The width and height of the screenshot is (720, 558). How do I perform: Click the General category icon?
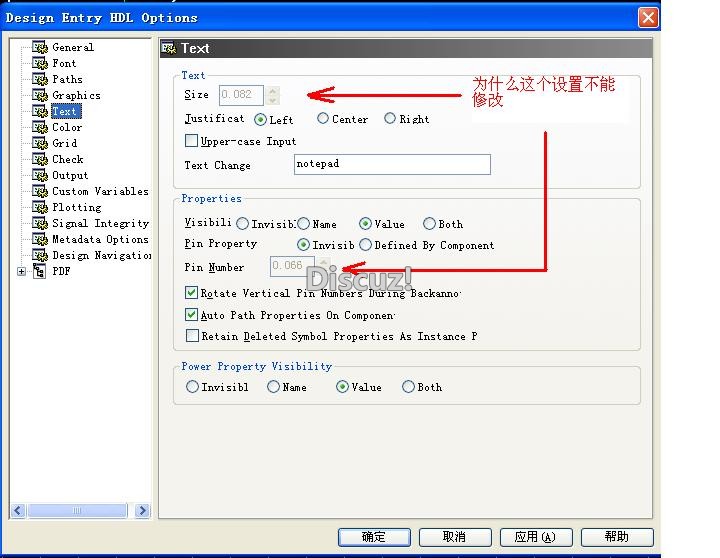click(40, 47)
